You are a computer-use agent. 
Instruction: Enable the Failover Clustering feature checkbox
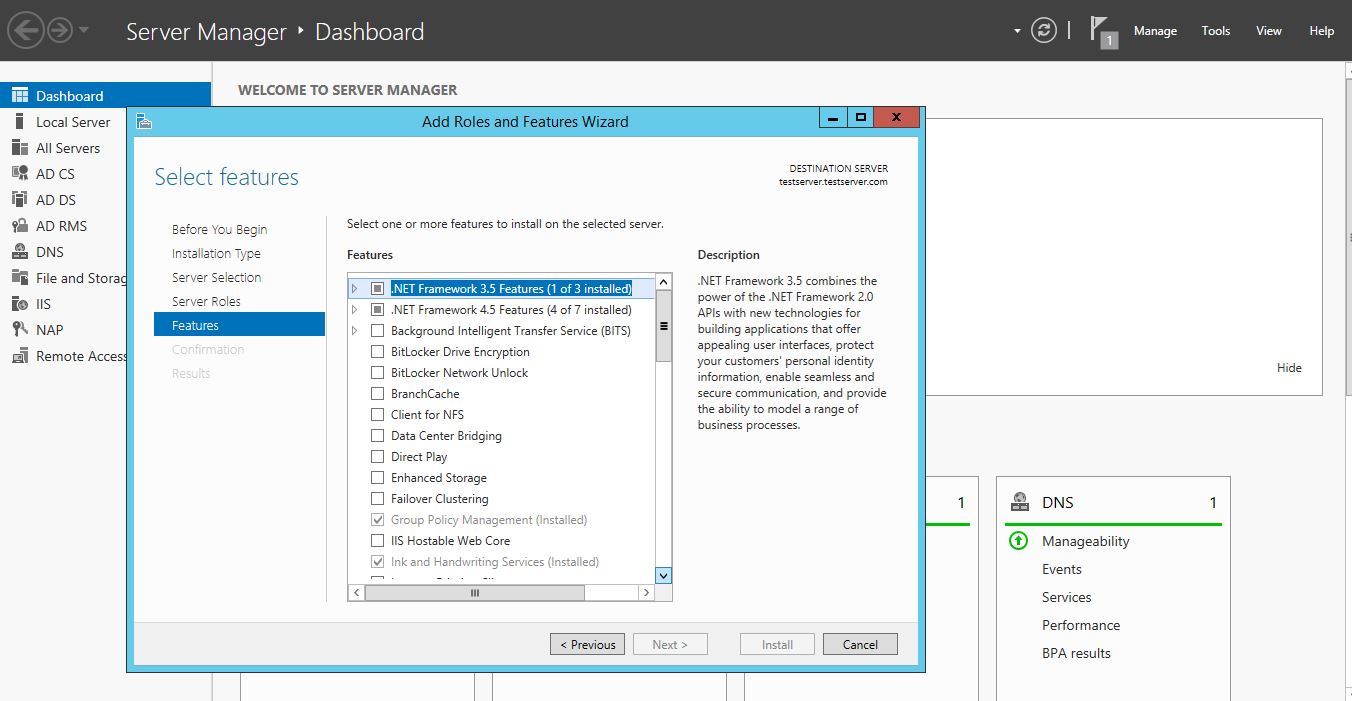377,499
